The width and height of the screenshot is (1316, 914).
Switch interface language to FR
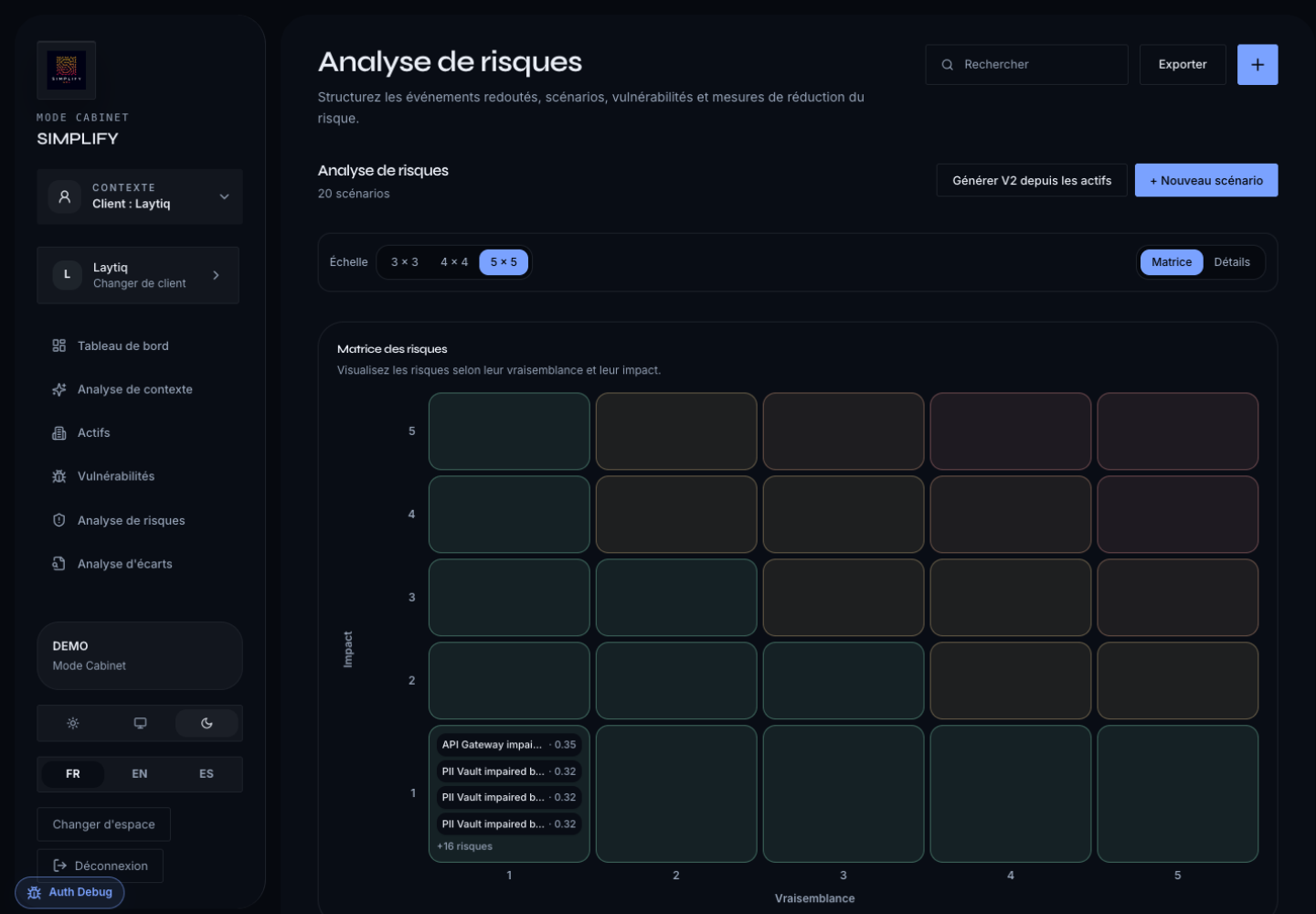tap(73, 774)
